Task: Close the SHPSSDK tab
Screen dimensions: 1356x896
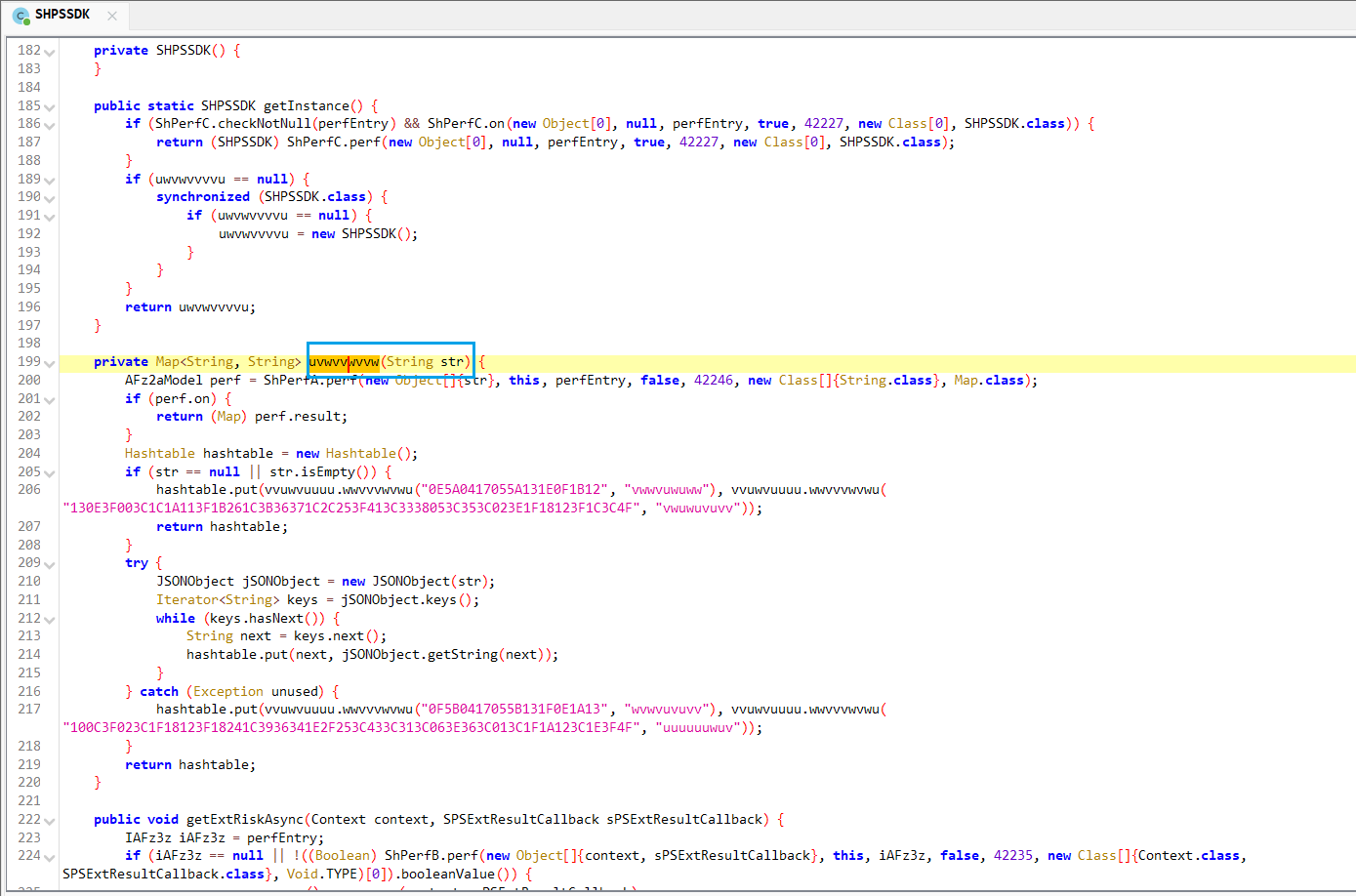Action: pos(112,16)
